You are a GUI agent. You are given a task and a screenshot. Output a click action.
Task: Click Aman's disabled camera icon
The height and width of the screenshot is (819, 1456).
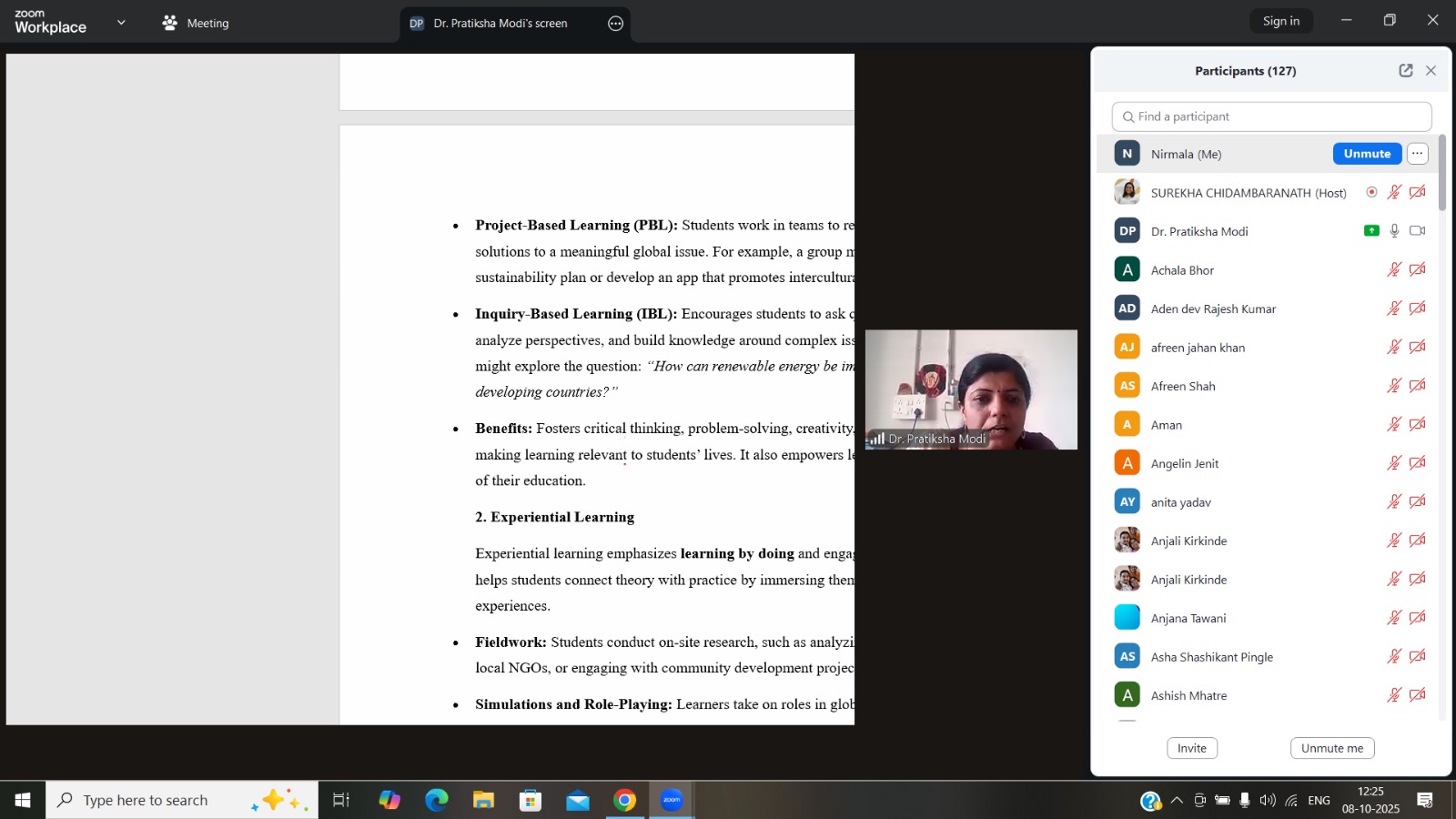tap(1417, 425)
